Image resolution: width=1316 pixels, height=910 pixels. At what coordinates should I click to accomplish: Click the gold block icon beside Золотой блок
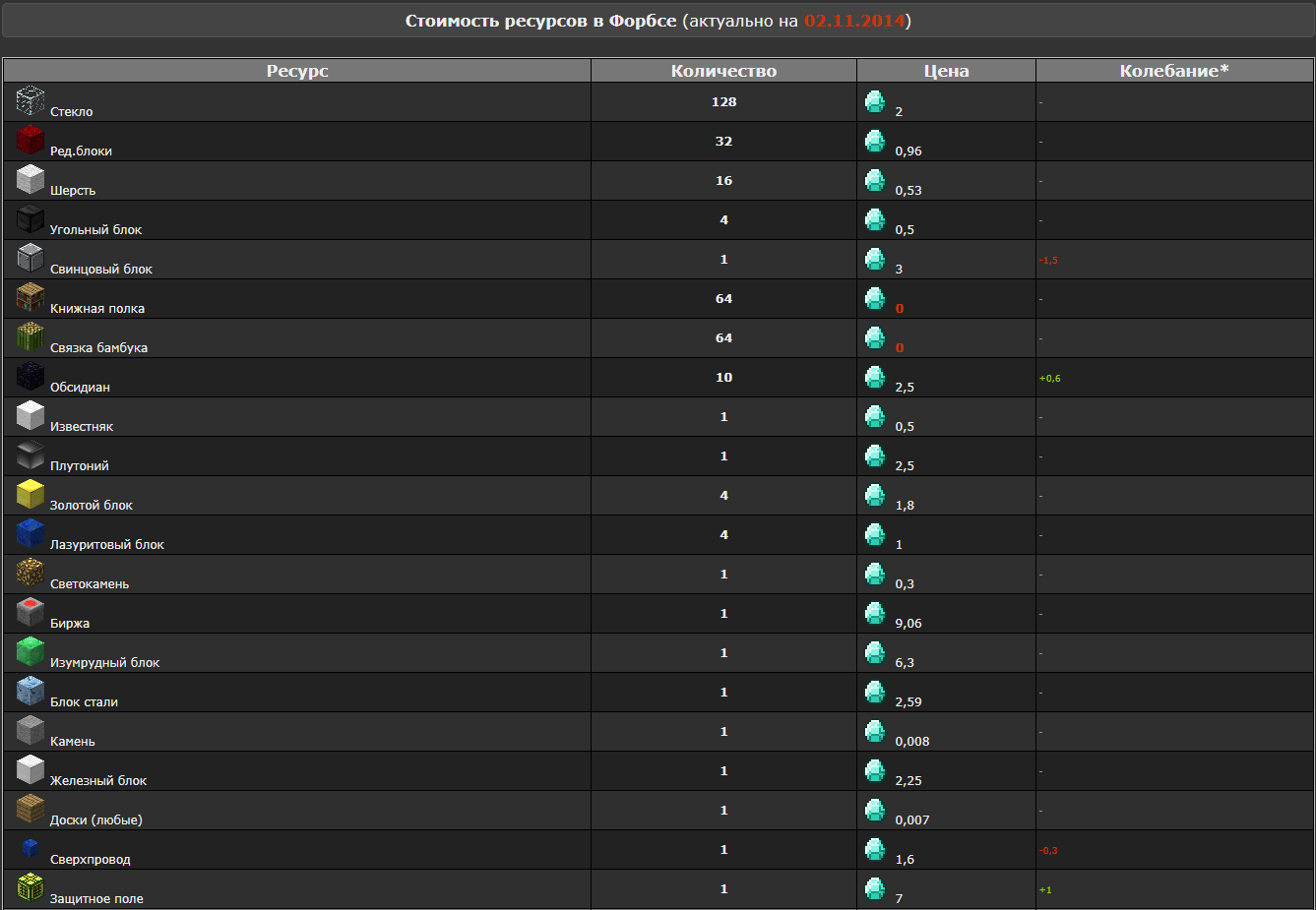pyautogui.click(x=31, y=494)
